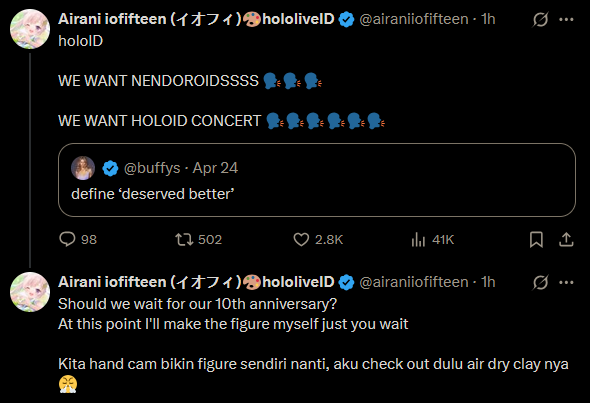
Task: Open @airaniiofifteen handle on first tweet
Action: 414,19
